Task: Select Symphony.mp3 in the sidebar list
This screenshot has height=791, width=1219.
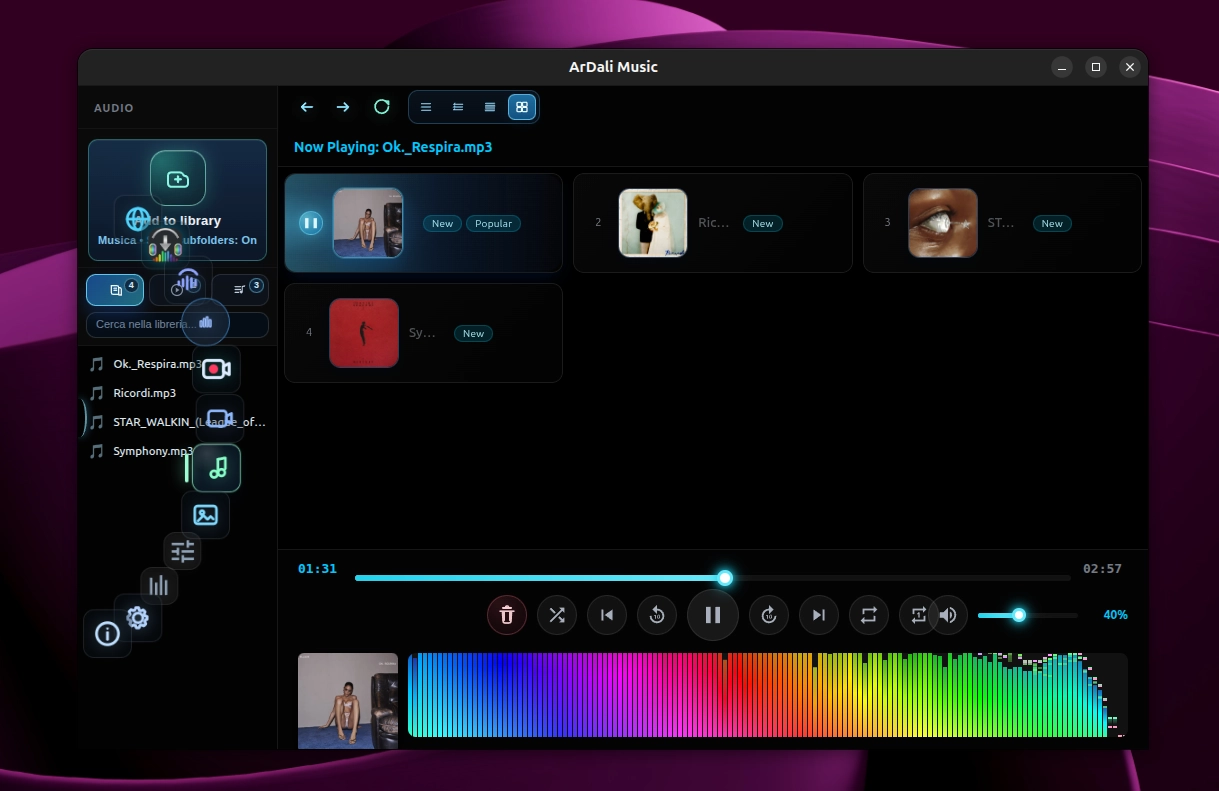Action: pyautogui.click(x=178, y=451)
